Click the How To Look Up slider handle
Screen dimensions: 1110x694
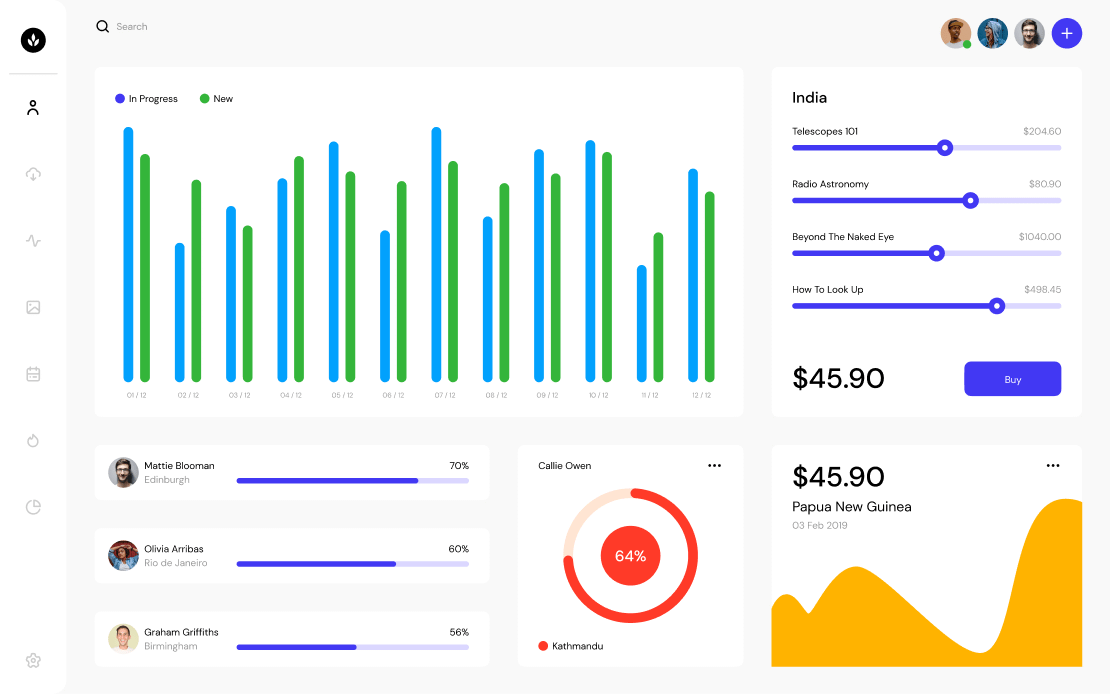[x=997, y=306]
